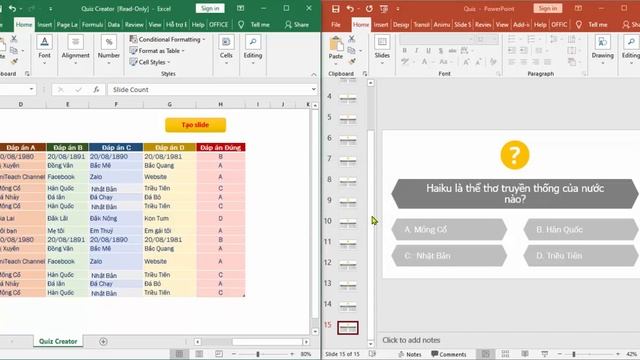640x360 pixels.
Task: Click Sign in in the PowerPoint title bar
Action: pyautogui.click(x=548, y=8)
